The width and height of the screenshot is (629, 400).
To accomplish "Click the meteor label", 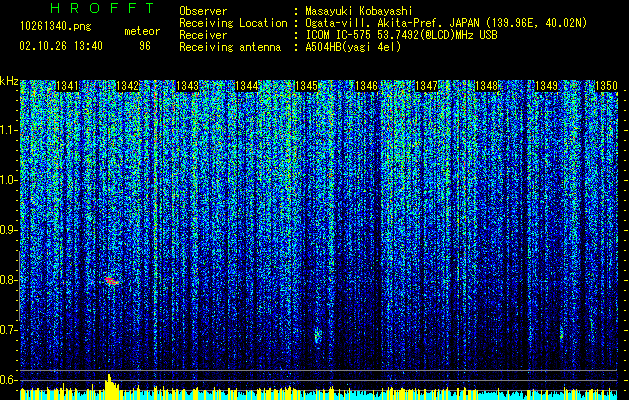I will click(142, 31).
